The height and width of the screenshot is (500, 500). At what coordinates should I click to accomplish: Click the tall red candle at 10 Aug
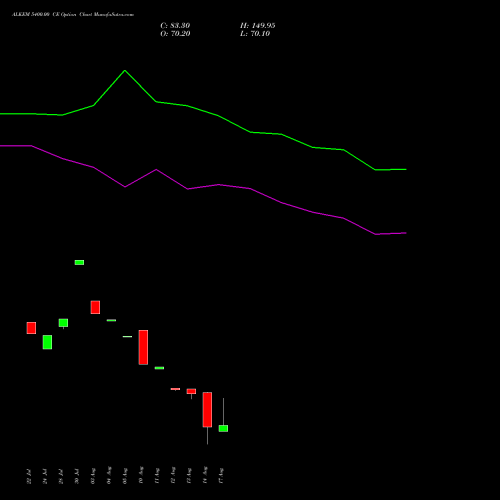143,347
